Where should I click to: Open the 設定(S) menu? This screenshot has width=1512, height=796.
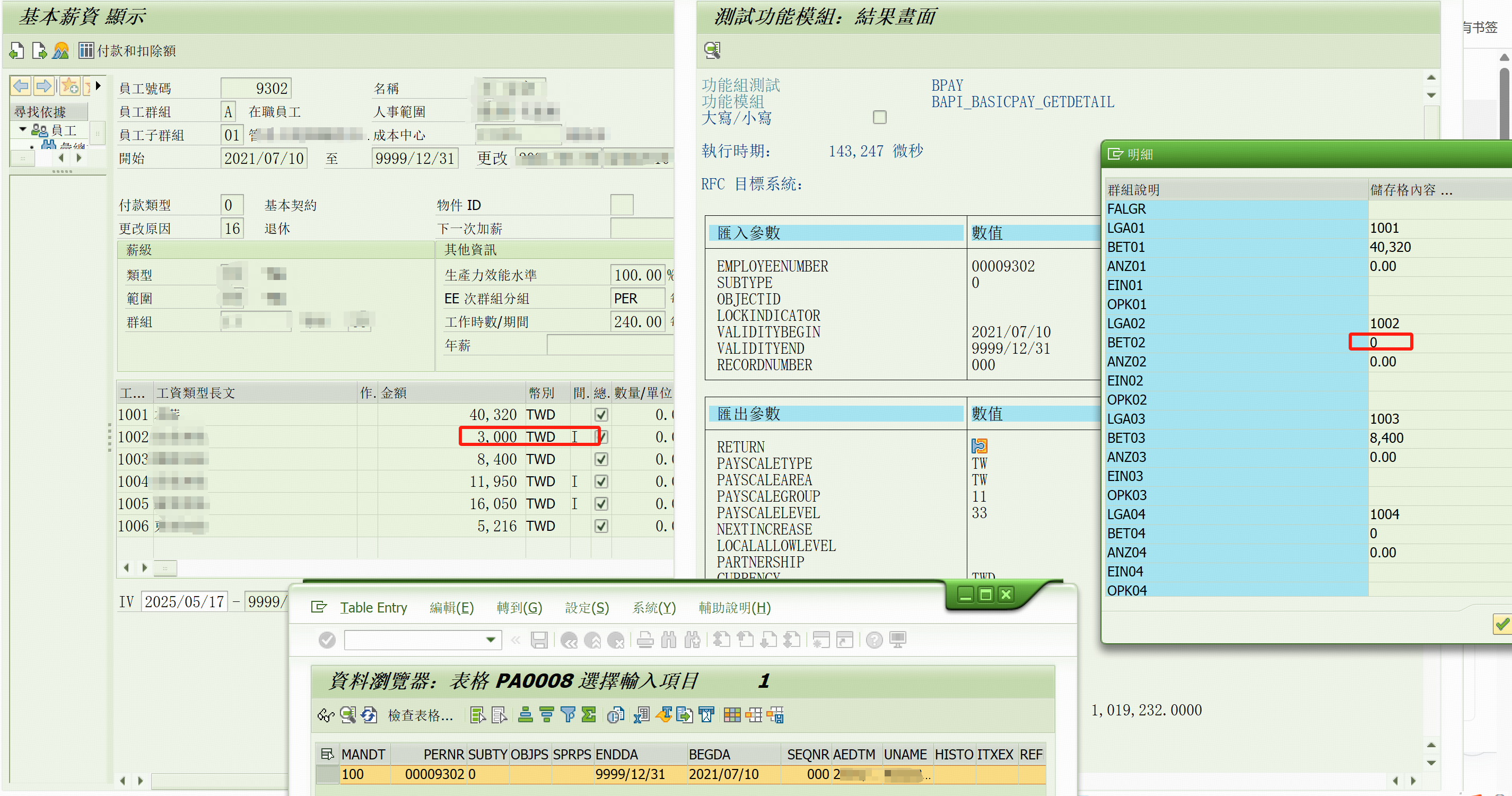point(587,608)
